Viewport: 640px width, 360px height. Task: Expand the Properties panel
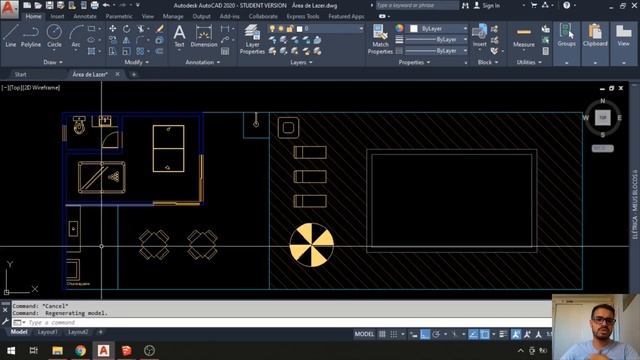click(x=414, y=62)
